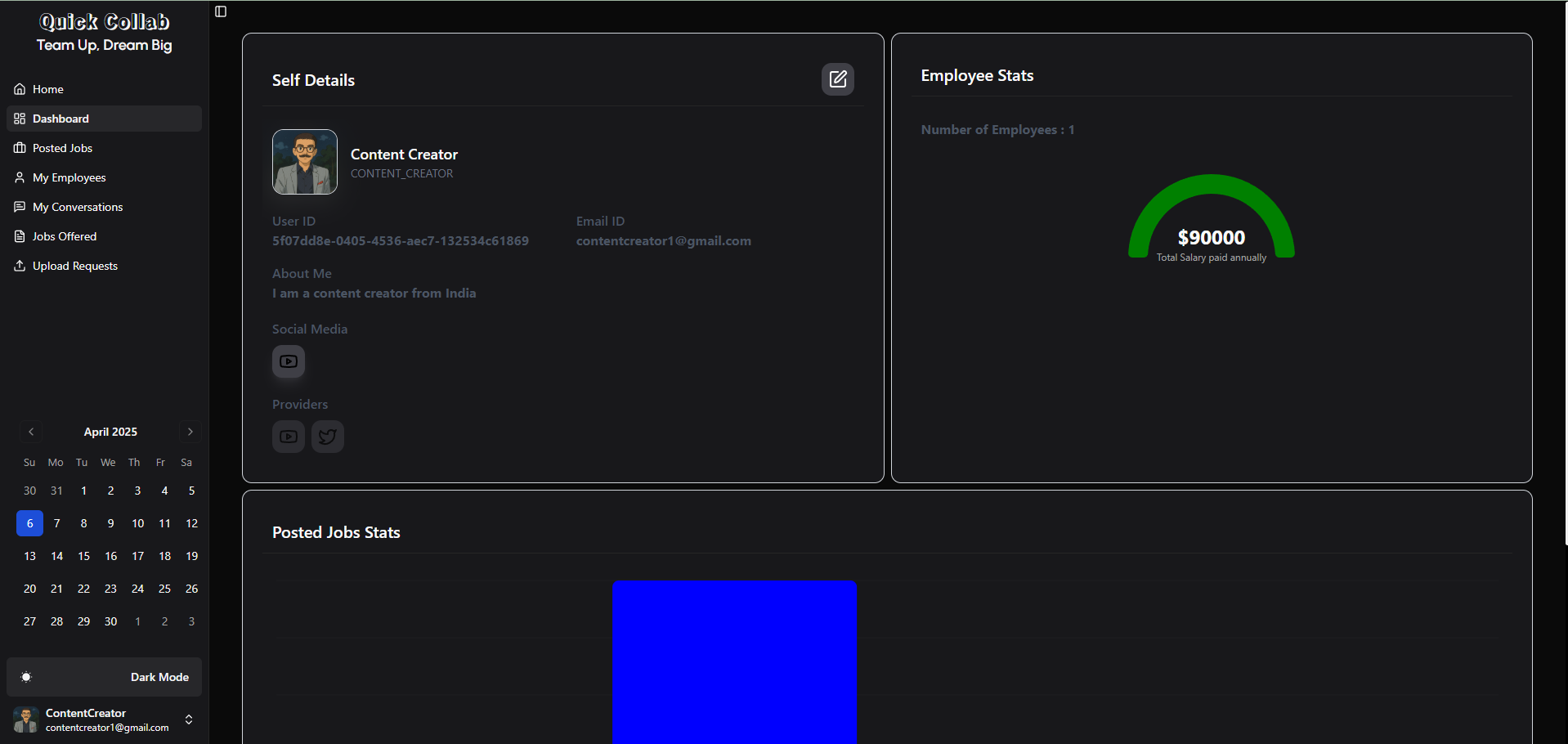Click the YouTube icon under Providers

pos(288,436)
